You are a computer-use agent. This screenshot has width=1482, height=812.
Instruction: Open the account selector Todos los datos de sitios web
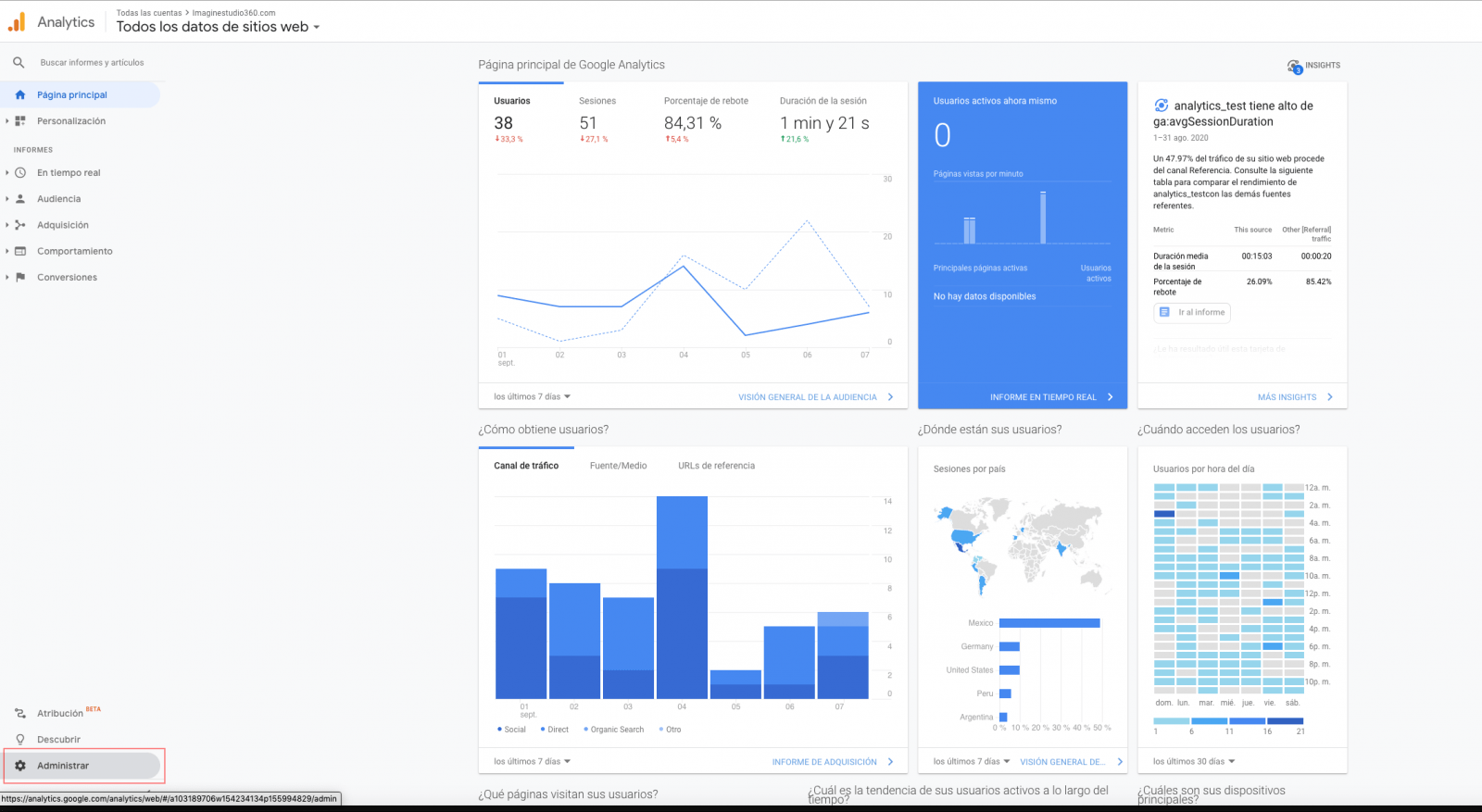[219, 27]
